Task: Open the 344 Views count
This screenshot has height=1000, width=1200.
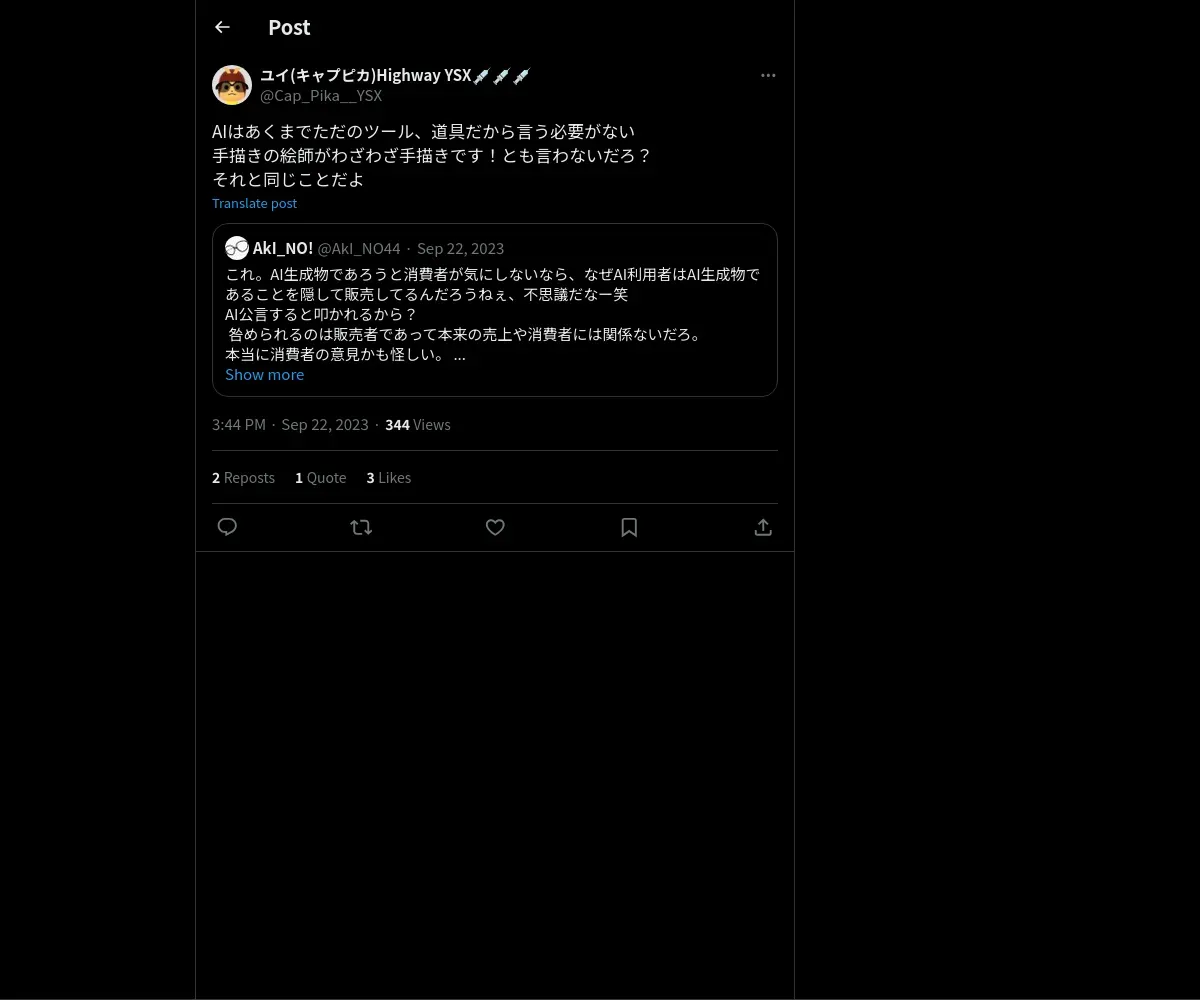Action: click(418, 425)
